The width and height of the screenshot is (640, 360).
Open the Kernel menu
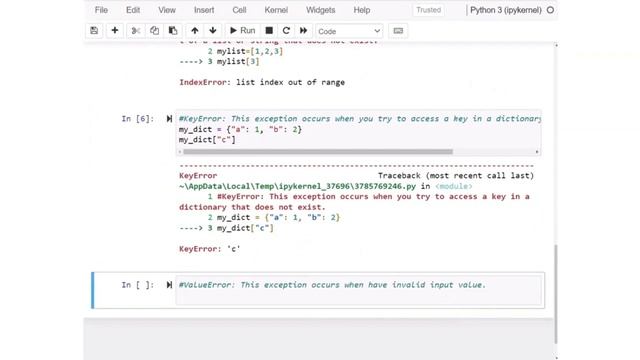point(276,10)
